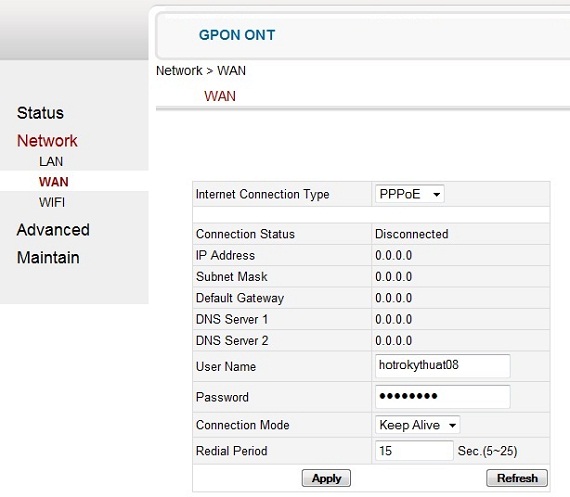
Task: Click the Network breadcrumb text
Action: click(179, 71)
